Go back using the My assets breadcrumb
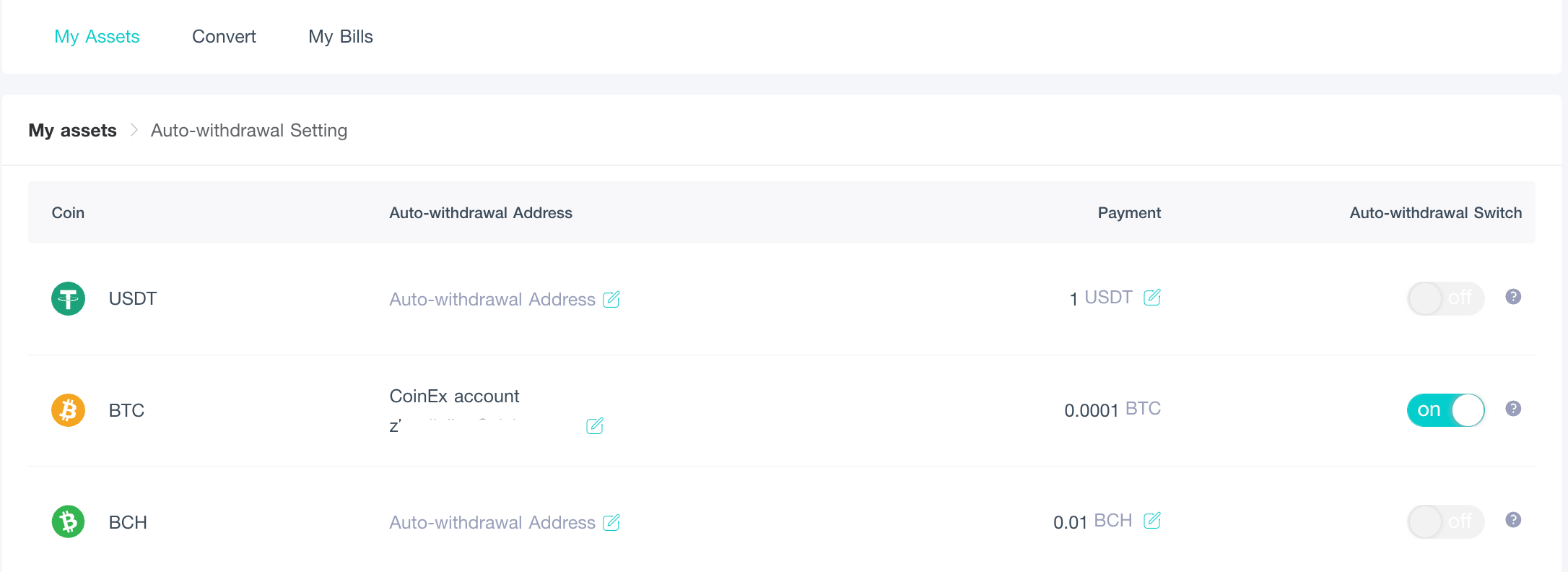 (x=72, y=130)
